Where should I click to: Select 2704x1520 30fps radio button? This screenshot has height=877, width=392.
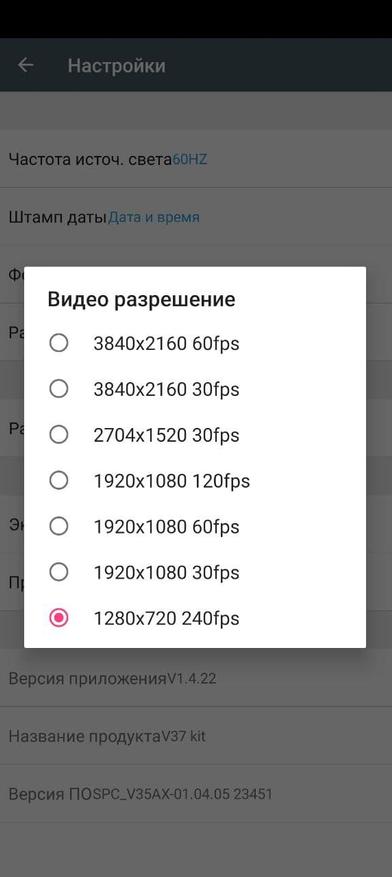59,435
